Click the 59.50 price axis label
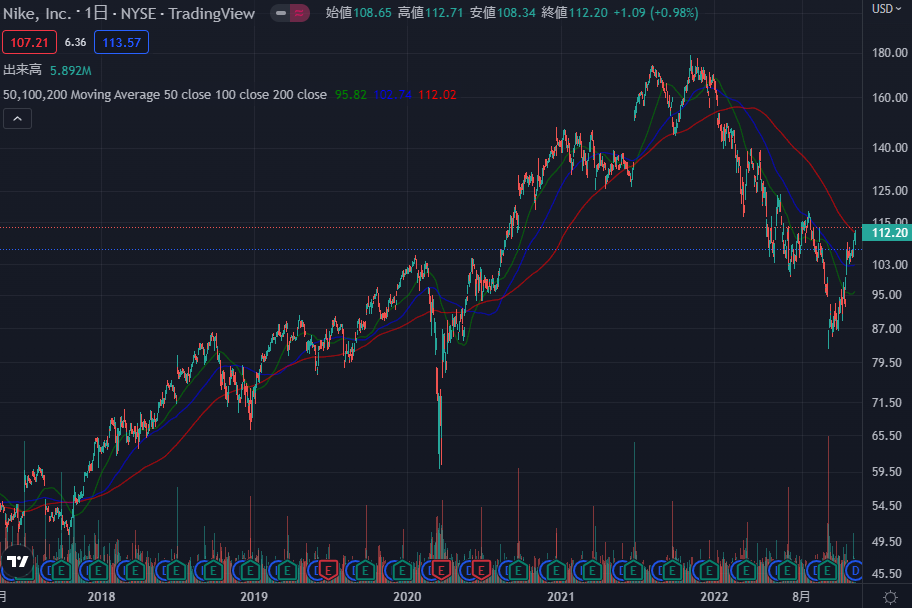The width and height of the screenshot is (912, 608). [887, 472]
